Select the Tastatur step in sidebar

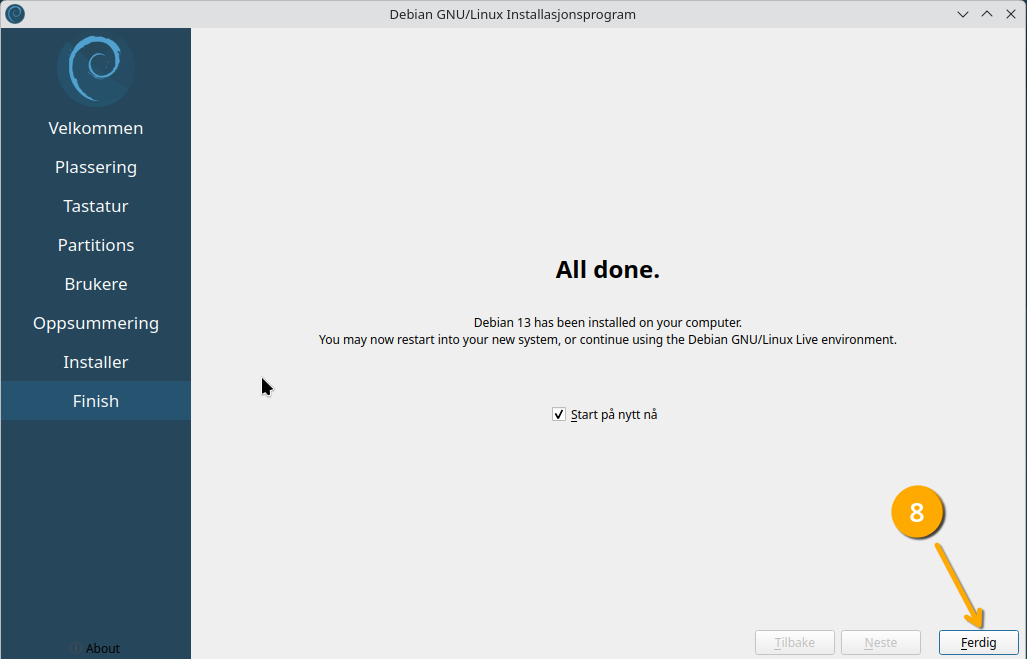(96, 206)
